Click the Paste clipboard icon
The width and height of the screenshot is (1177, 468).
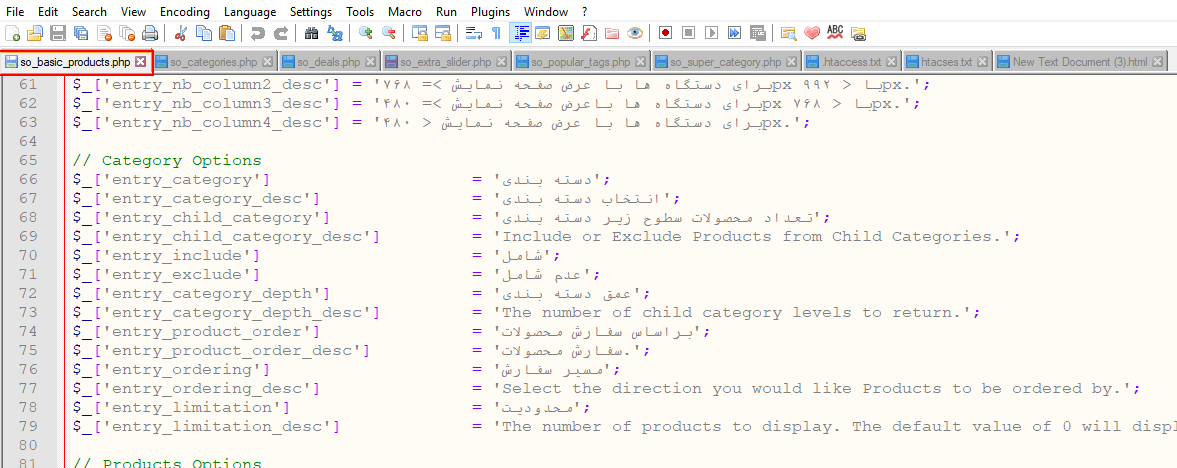point(226,33)
